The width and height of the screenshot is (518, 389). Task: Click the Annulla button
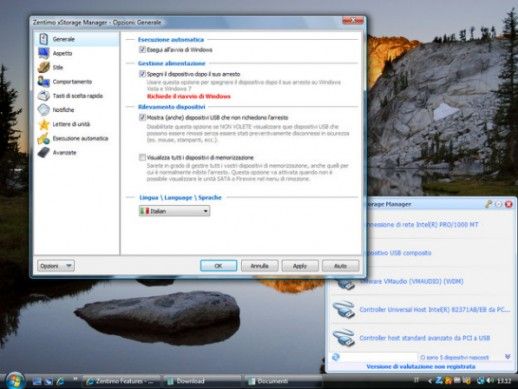259,266
